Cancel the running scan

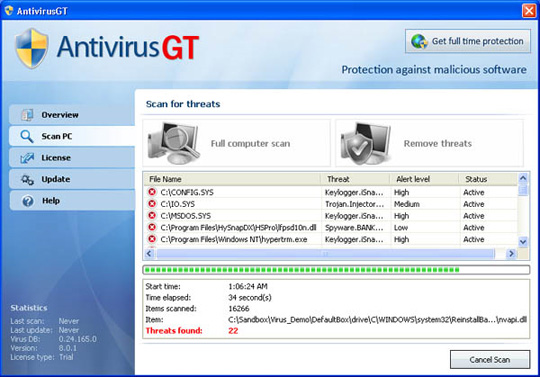(490, 359)
